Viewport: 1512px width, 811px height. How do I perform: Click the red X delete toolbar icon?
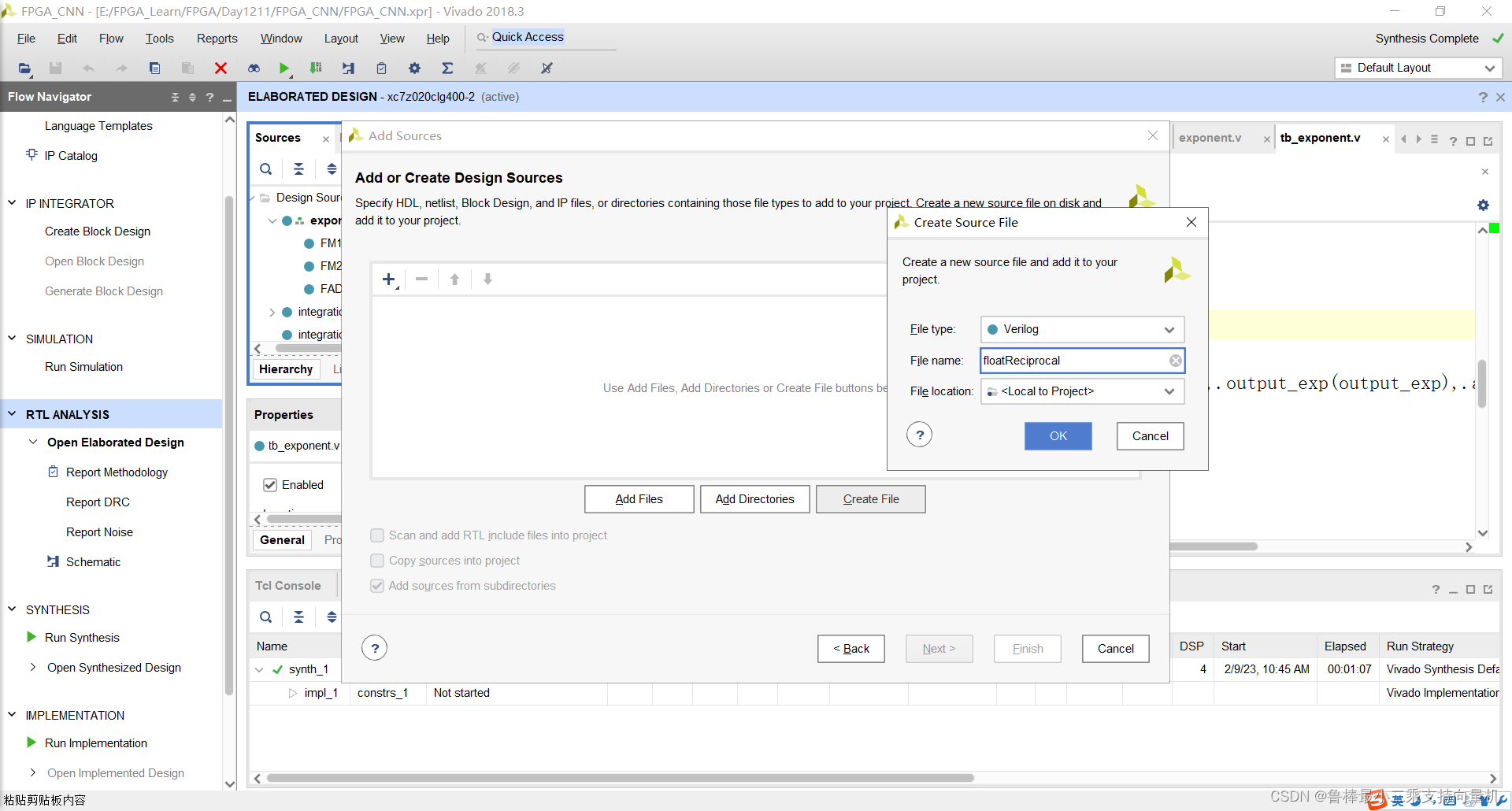click(220, 69)
